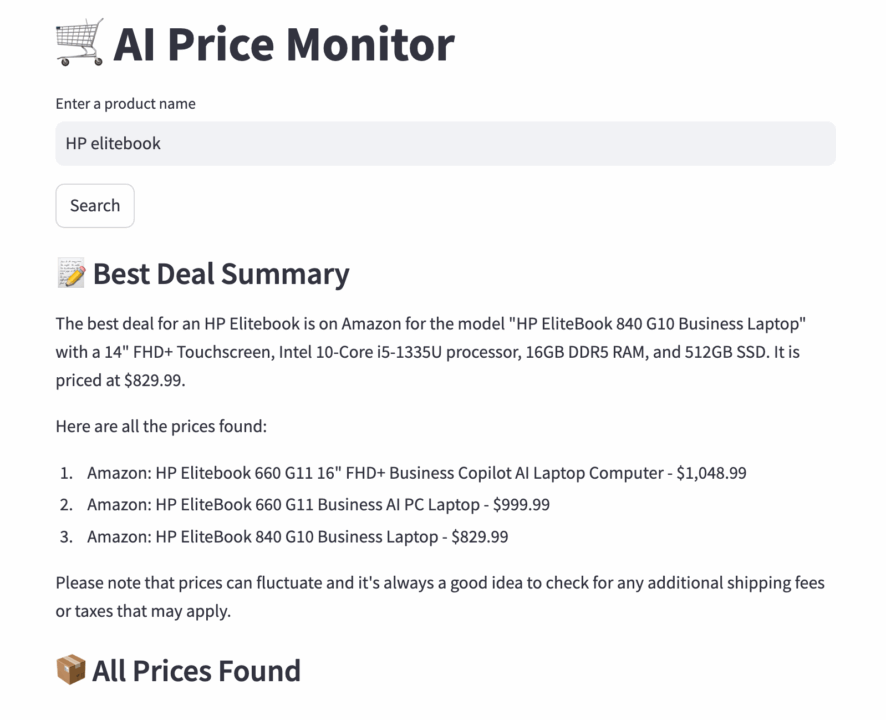This screenshot has width=886, height=720.
Task: Click the 'Enter a product name' label
Action: [125, 104]
